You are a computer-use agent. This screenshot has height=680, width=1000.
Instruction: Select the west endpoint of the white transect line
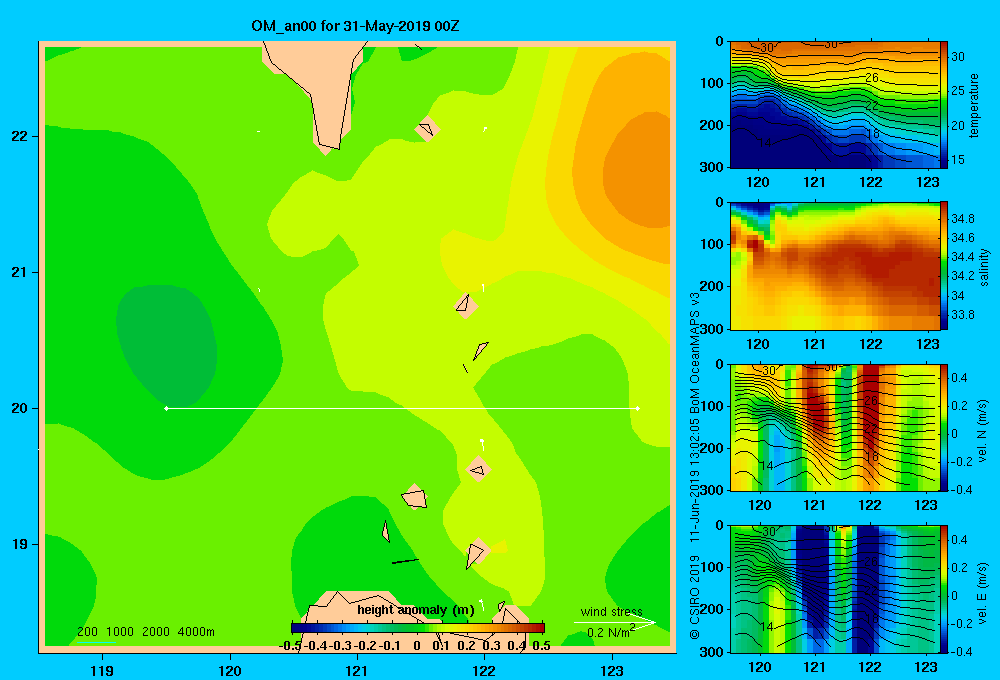(166, 408)
